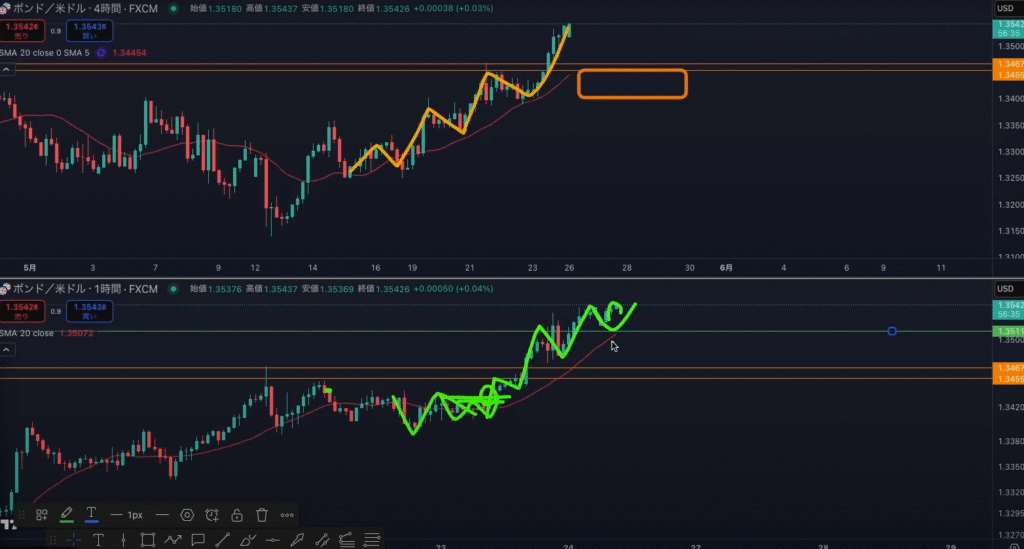Collapse indicator legend on 4-hour chart
Screen dimensions: 1024x549
(7, 69)
